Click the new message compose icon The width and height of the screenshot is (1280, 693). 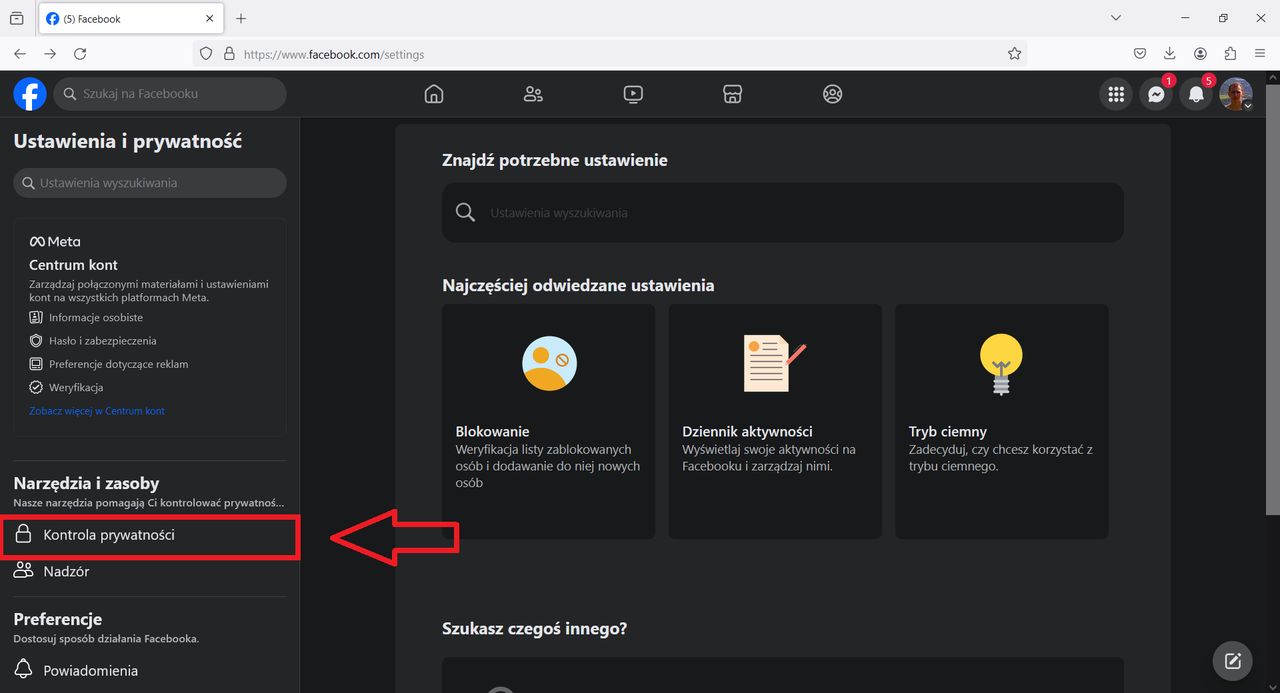click(1233, 660)
